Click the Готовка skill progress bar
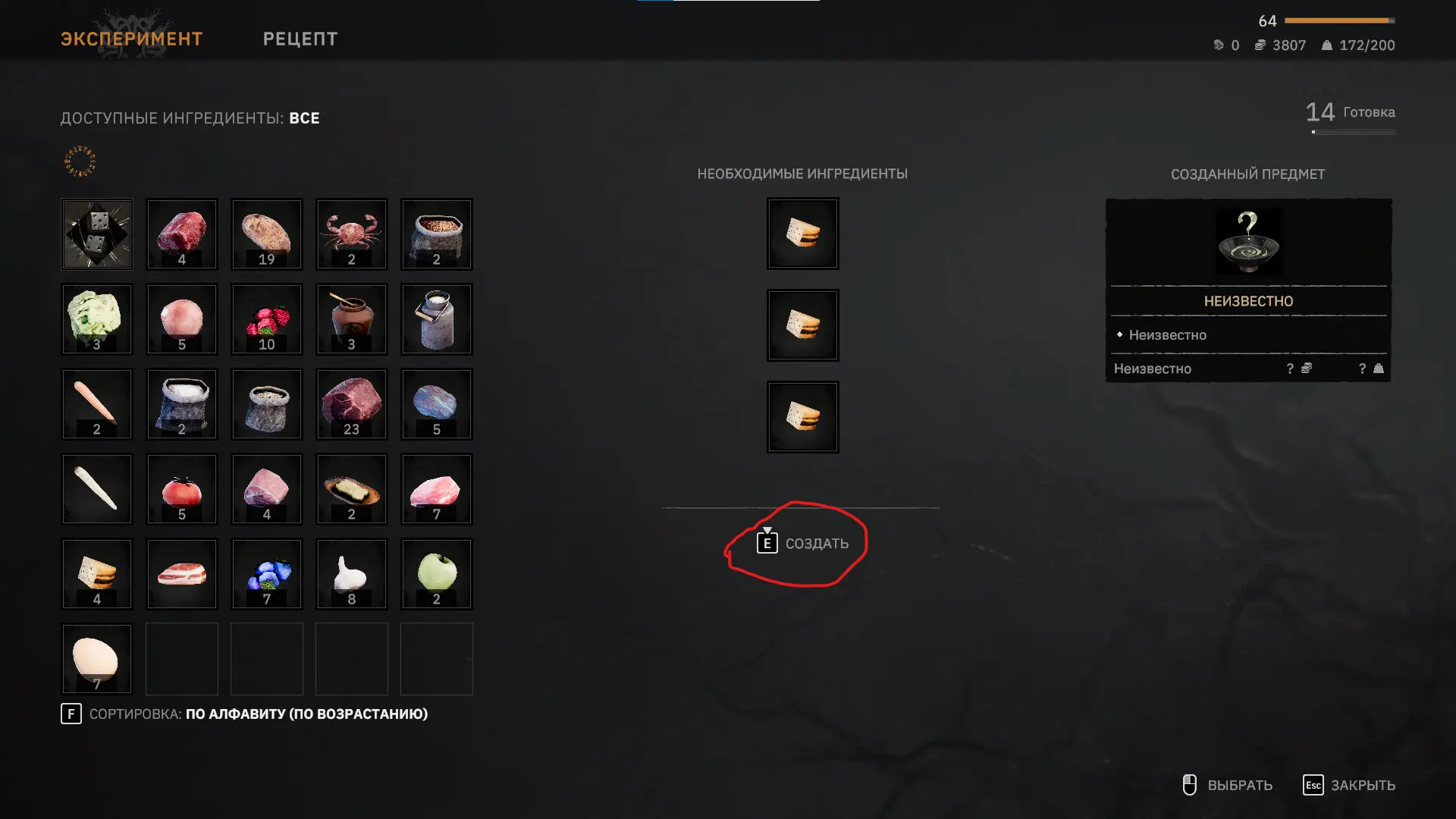 (1354, 132)
